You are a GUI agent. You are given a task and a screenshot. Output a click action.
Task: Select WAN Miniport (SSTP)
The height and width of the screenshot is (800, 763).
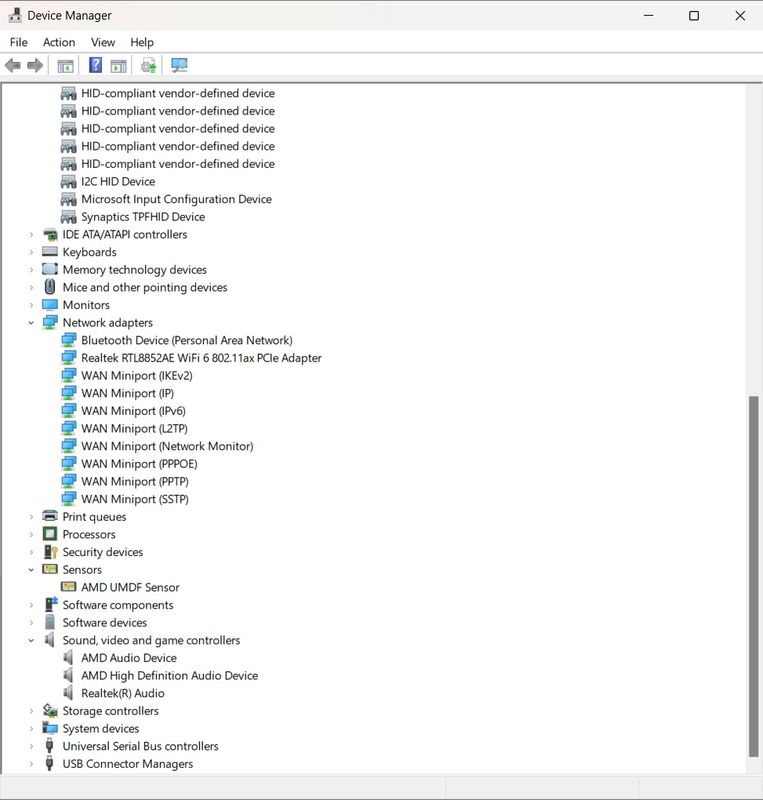tap(135, 499)
